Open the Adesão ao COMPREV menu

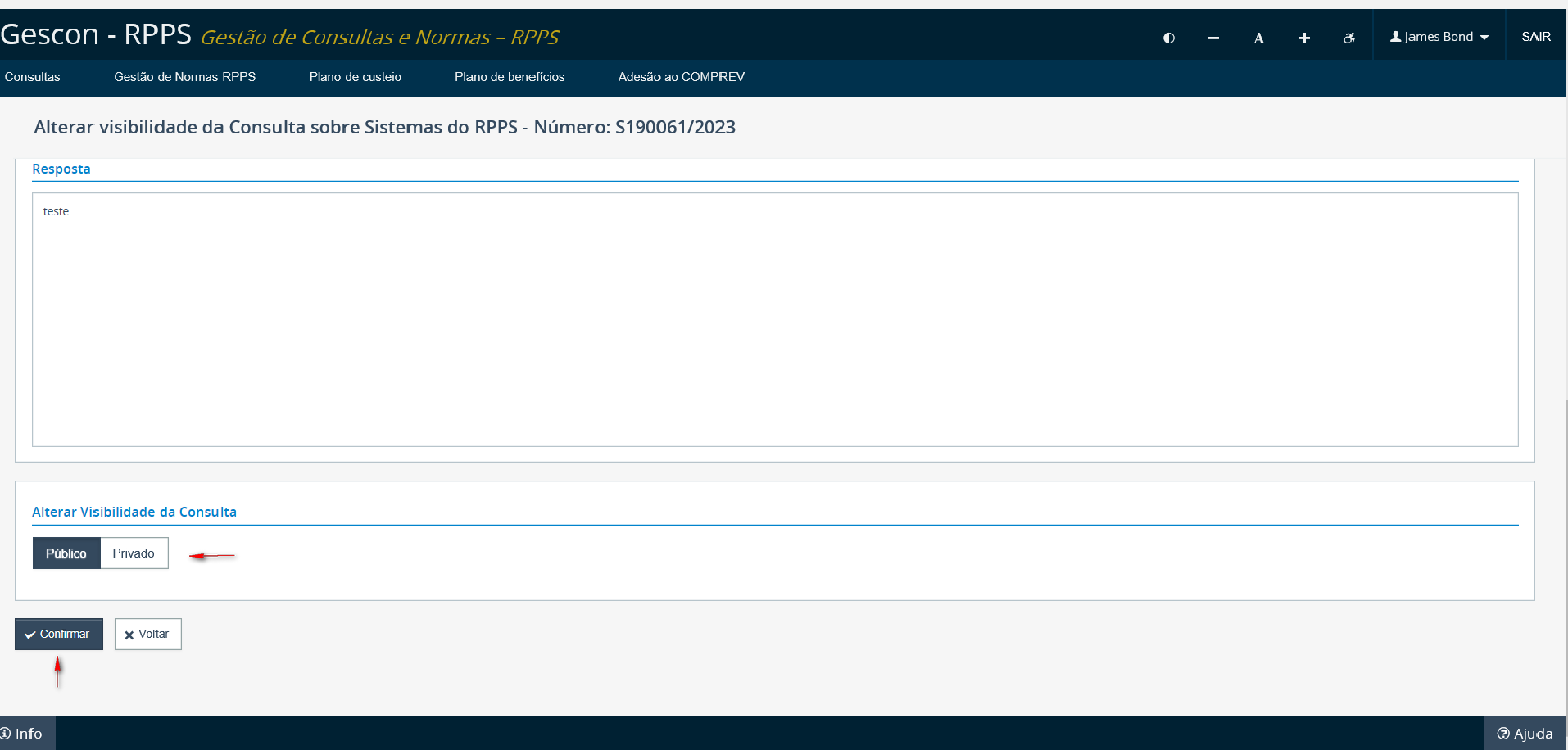(x=681, y=77)
